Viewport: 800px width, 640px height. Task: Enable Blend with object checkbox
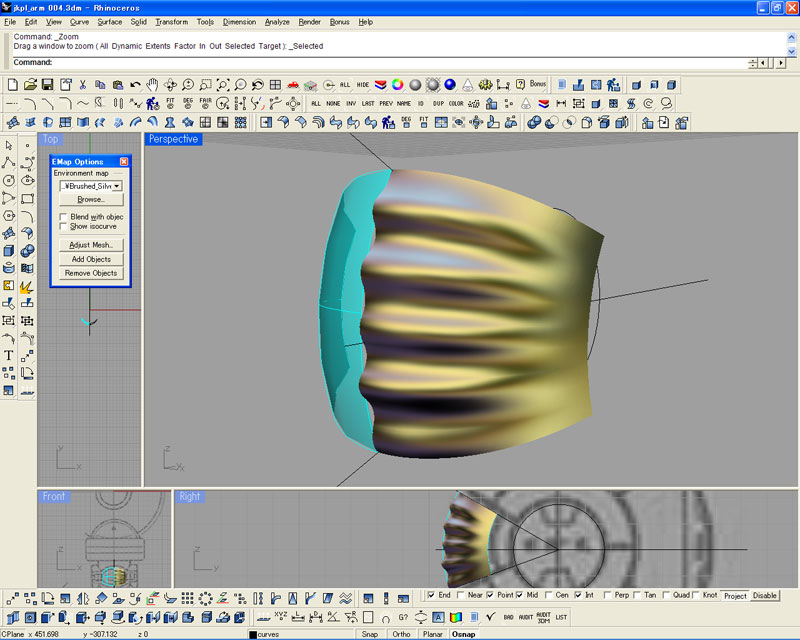pos(63,217)
